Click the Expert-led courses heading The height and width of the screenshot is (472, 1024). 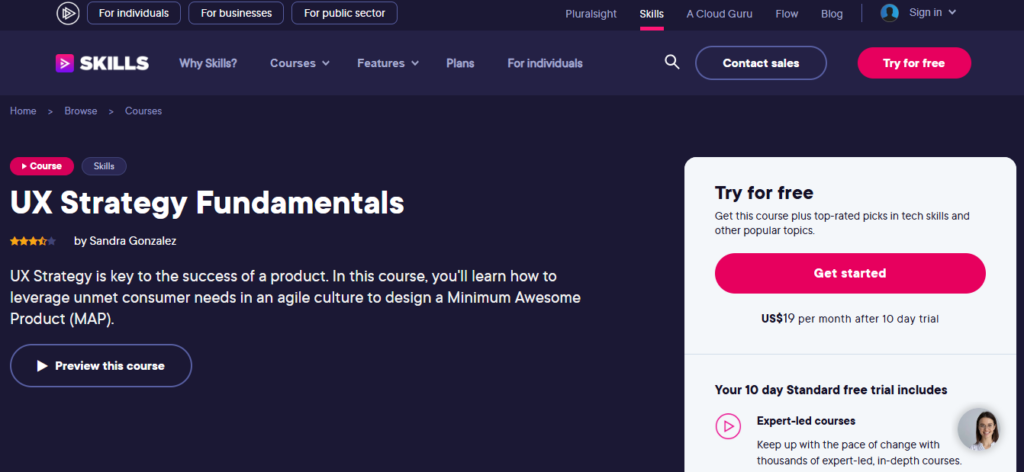click(806, 421)
